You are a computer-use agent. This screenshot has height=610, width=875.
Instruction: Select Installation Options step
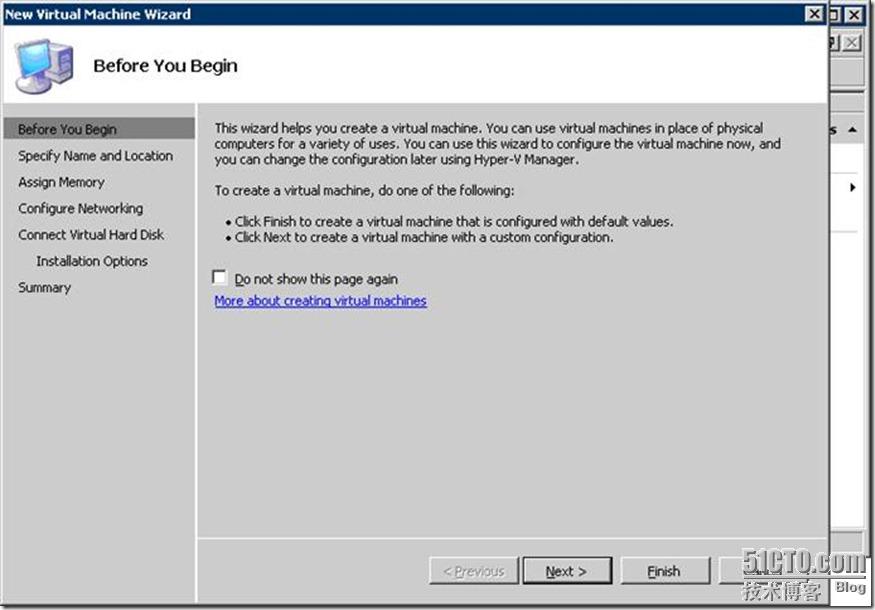coord(92,261)
